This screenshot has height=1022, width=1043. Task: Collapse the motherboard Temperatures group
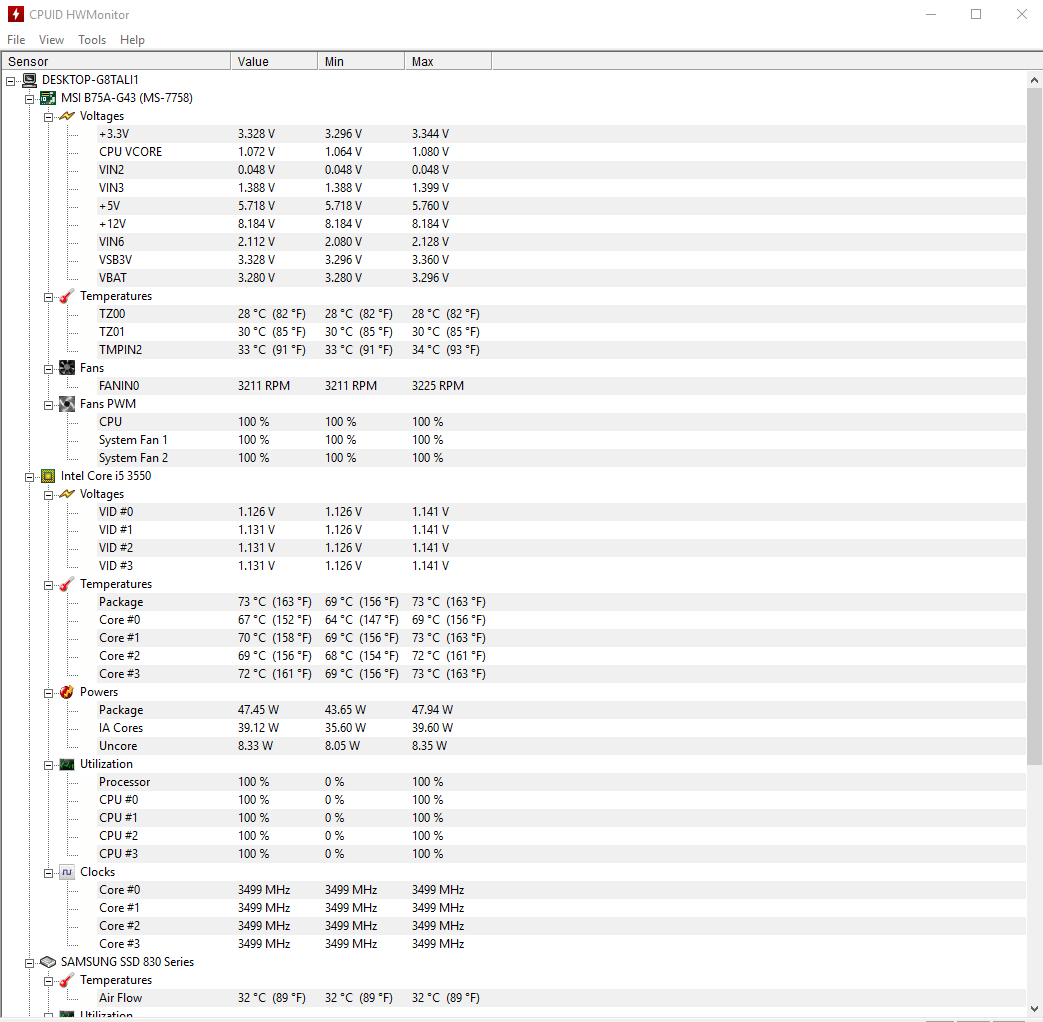(49, 297)
